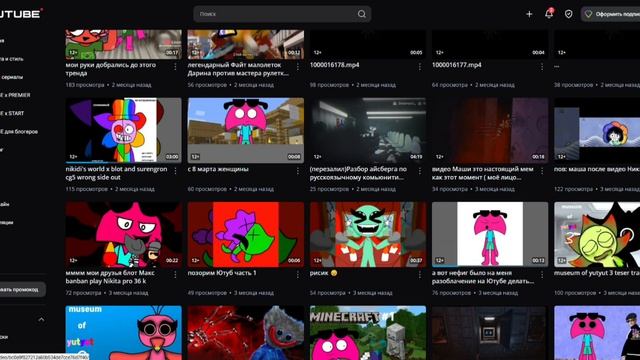Click '183 просмотра • 2 месяца назад' text

tap(108, 85)
